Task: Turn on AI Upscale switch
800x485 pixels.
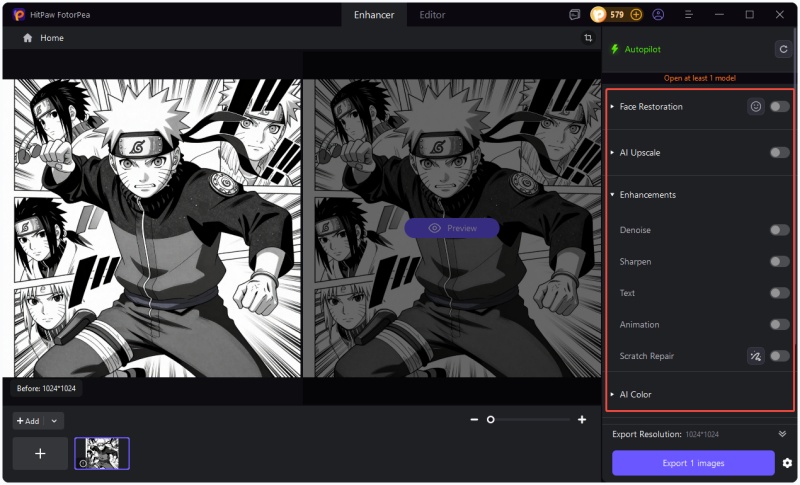Action: coord(780,152)
